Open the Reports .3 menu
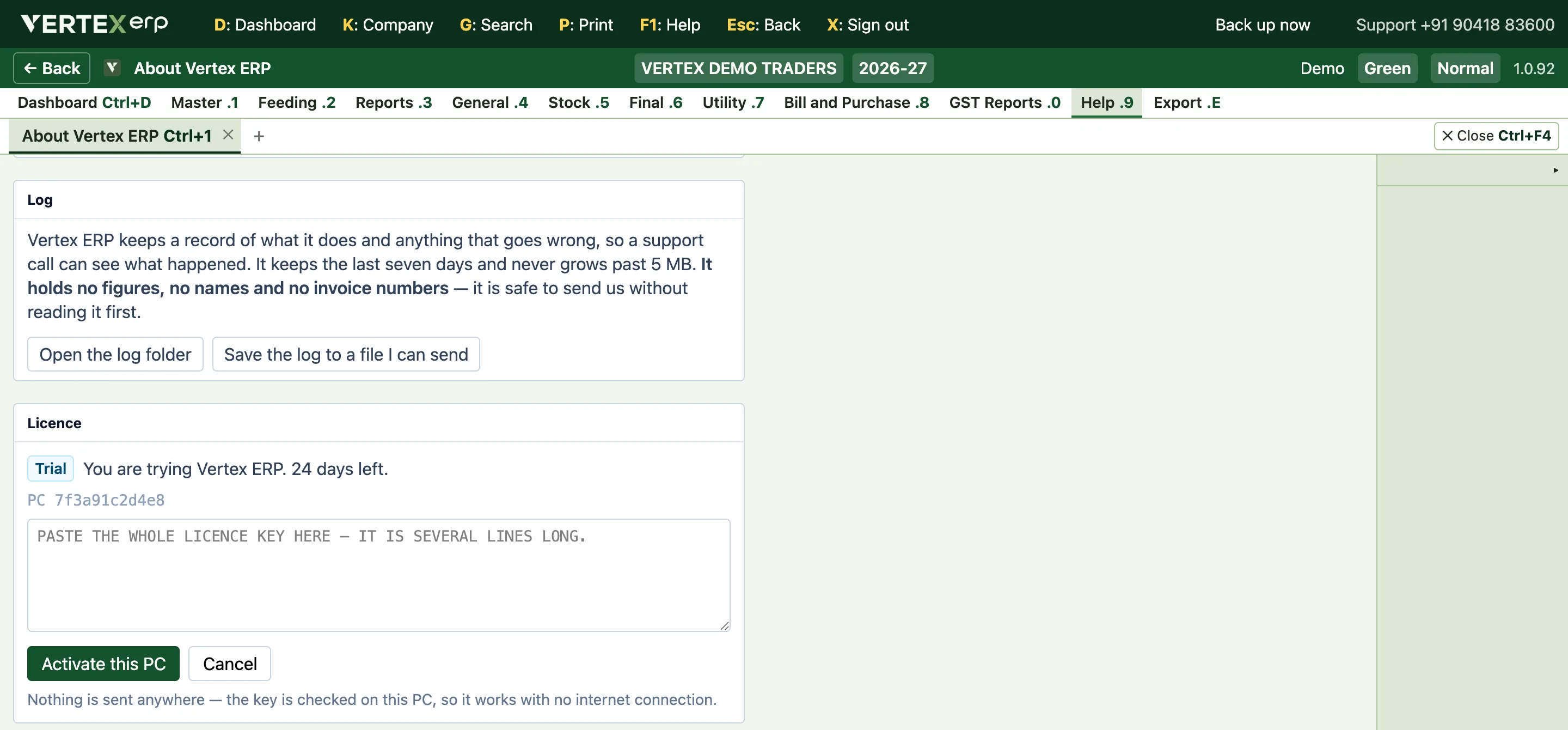Image resolution: width=1568 pixels, height=730 pixels. click(x=393, y=102)
